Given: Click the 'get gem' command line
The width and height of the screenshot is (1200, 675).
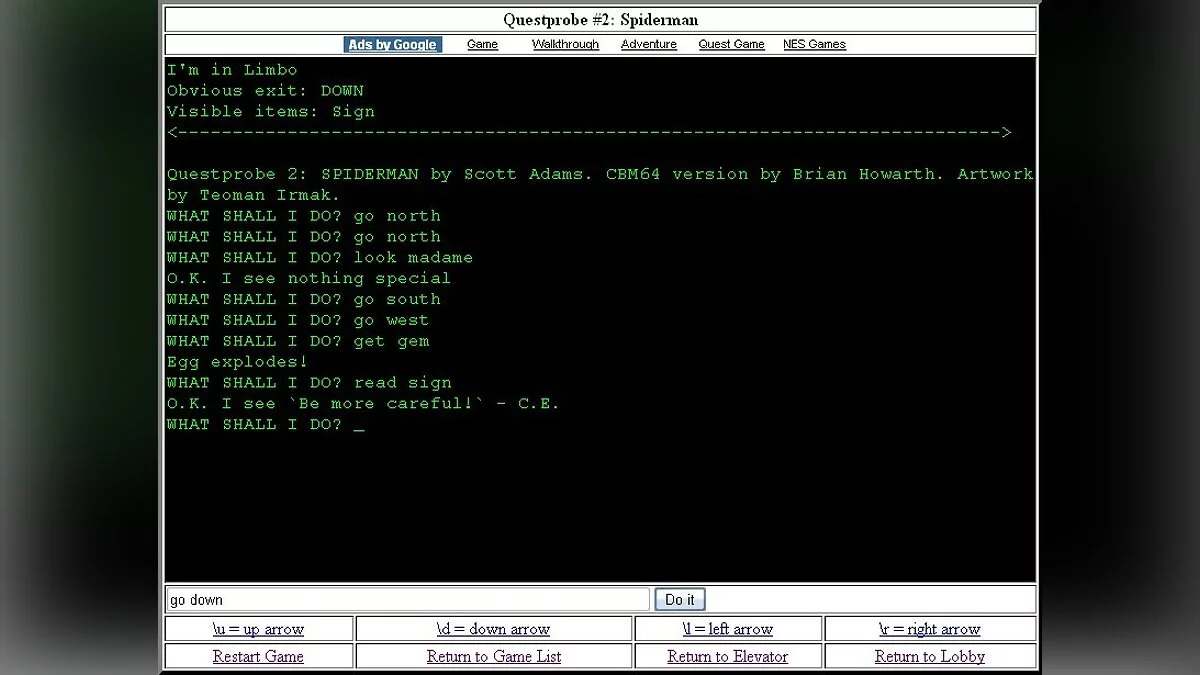Looking at the screenshot, I should (298, 341).
